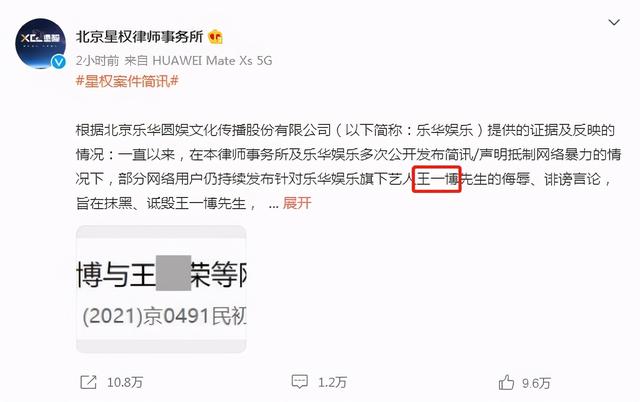Click the repost count 10.8万

(x=125, y=382)
